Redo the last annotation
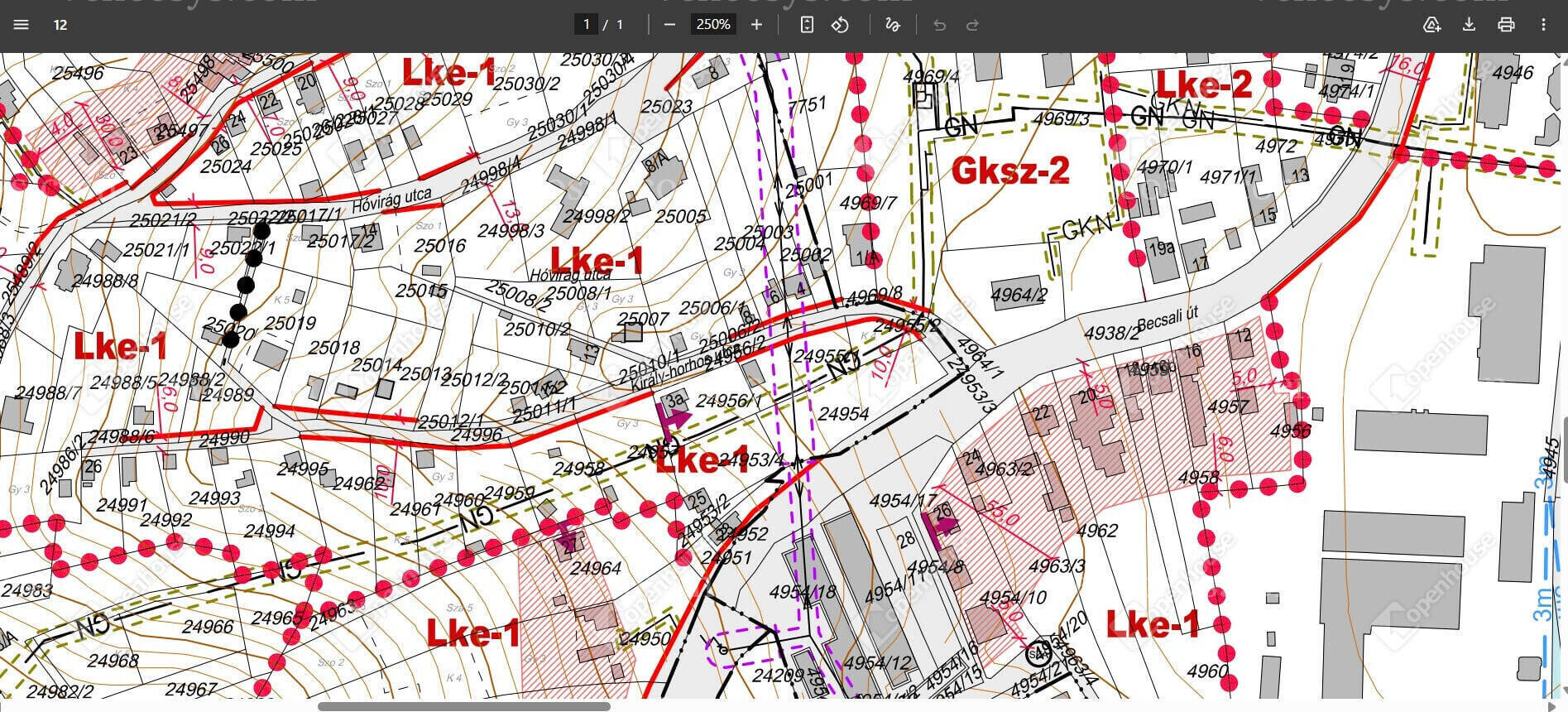 click(972, 25)
